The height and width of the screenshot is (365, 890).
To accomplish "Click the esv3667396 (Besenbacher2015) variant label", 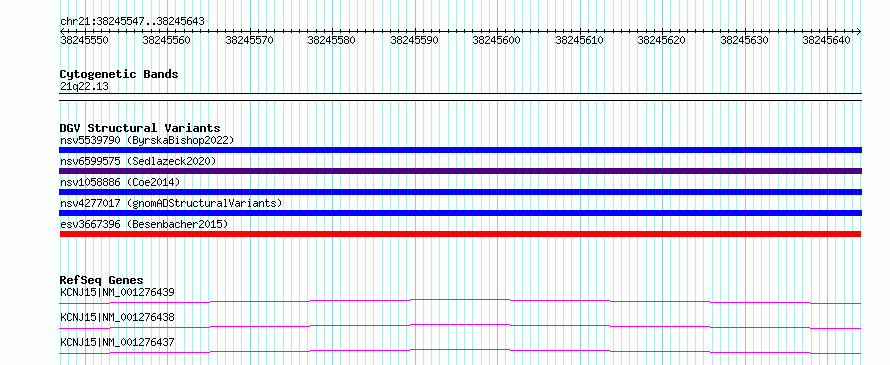I will [x=144, y=224].
